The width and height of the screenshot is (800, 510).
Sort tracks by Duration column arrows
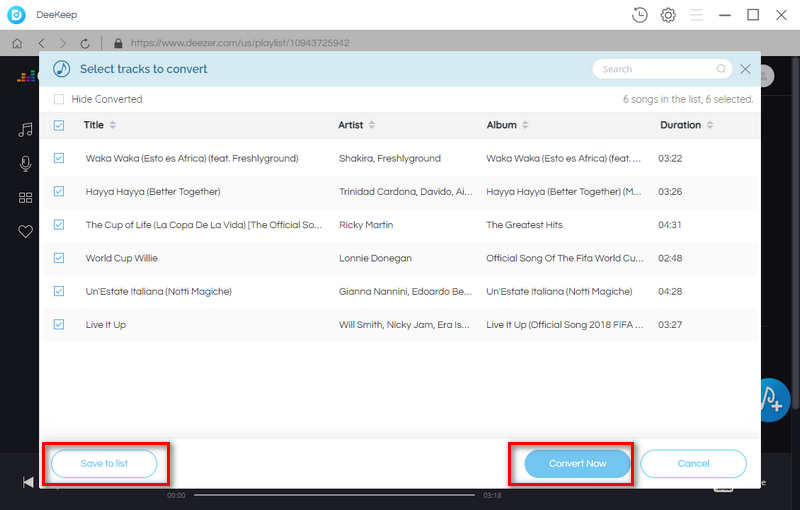point(710,125)
